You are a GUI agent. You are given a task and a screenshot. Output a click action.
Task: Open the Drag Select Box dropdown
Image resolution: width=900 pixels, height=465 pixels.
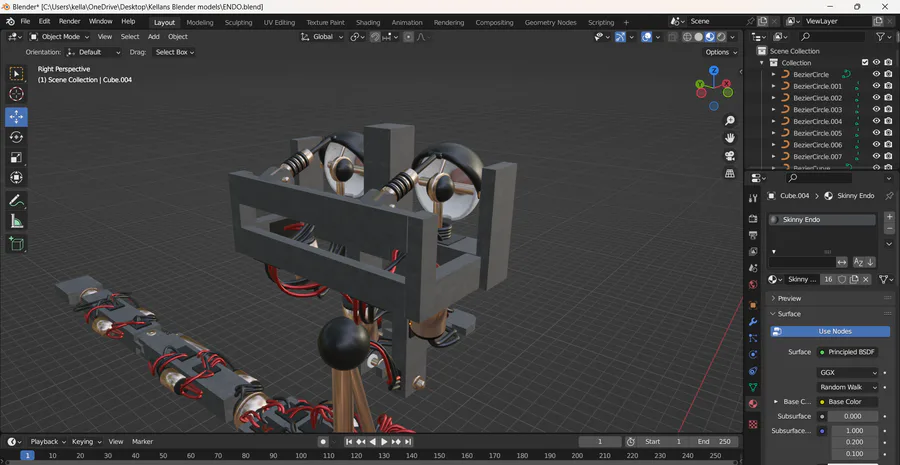tap(174, 52)
